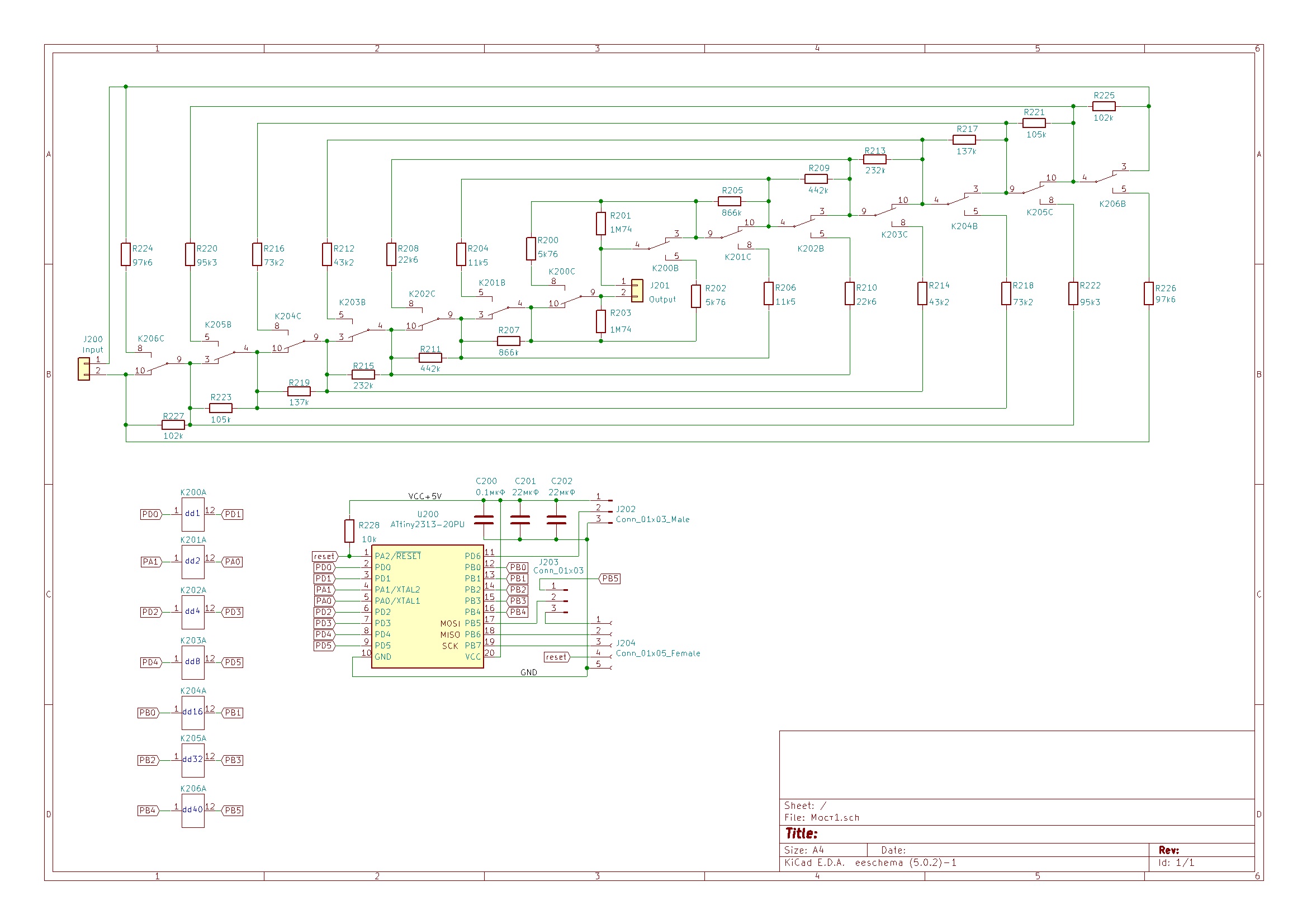The height and width of the screenshot is (924, 1307).
Task: Click resistor R201 1M74 symbol
Action: coord(600,224)
